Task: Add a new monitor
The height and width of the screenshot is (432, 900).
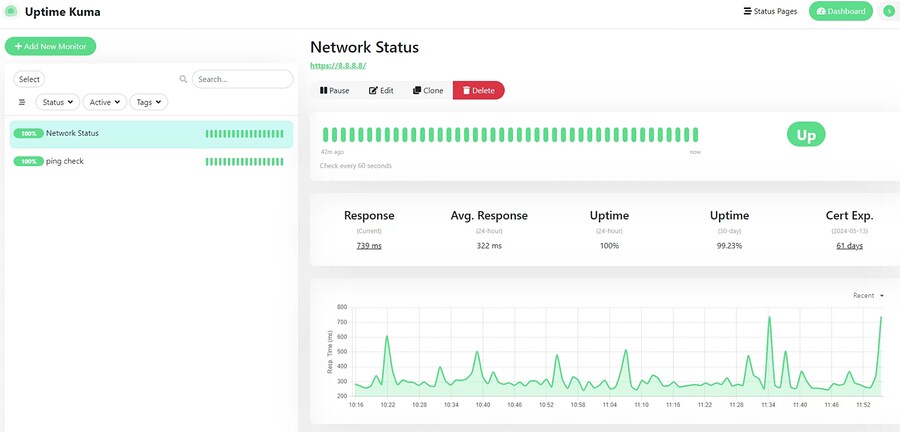Action: click(x=50, y=46)
